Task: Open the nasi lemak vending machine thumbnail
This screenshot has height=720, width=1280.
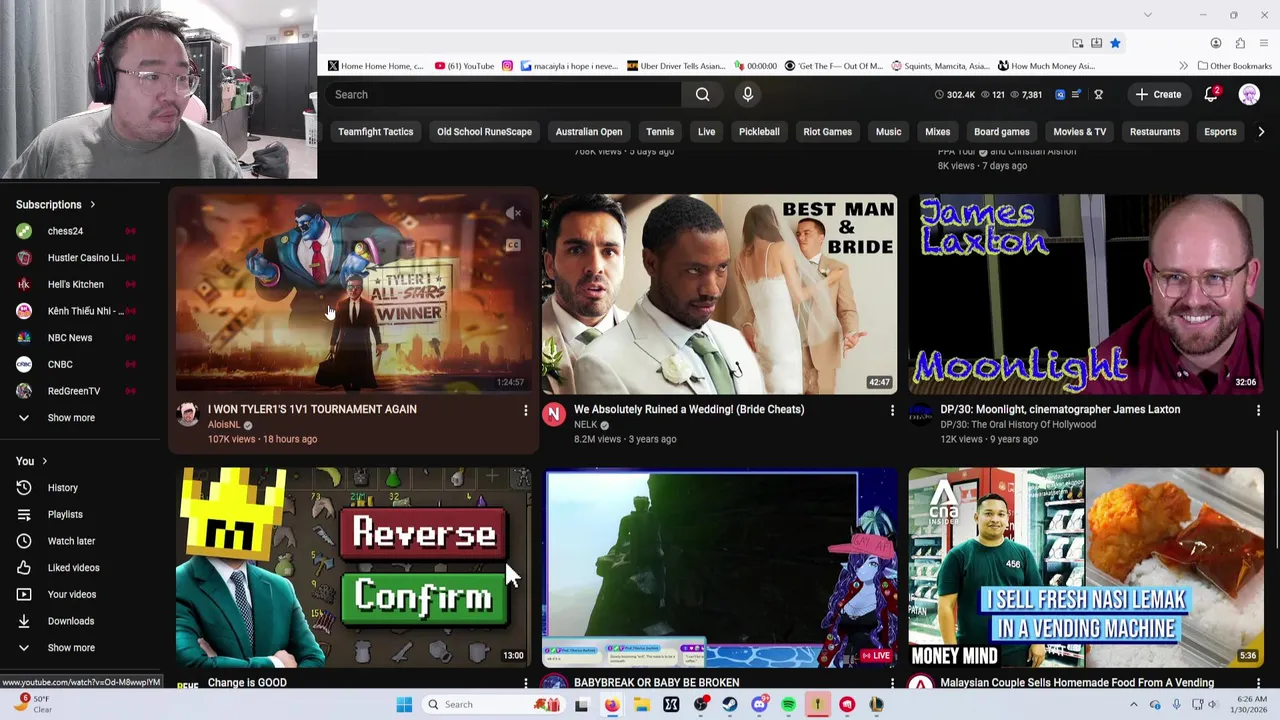Action: pos(1086,567)
